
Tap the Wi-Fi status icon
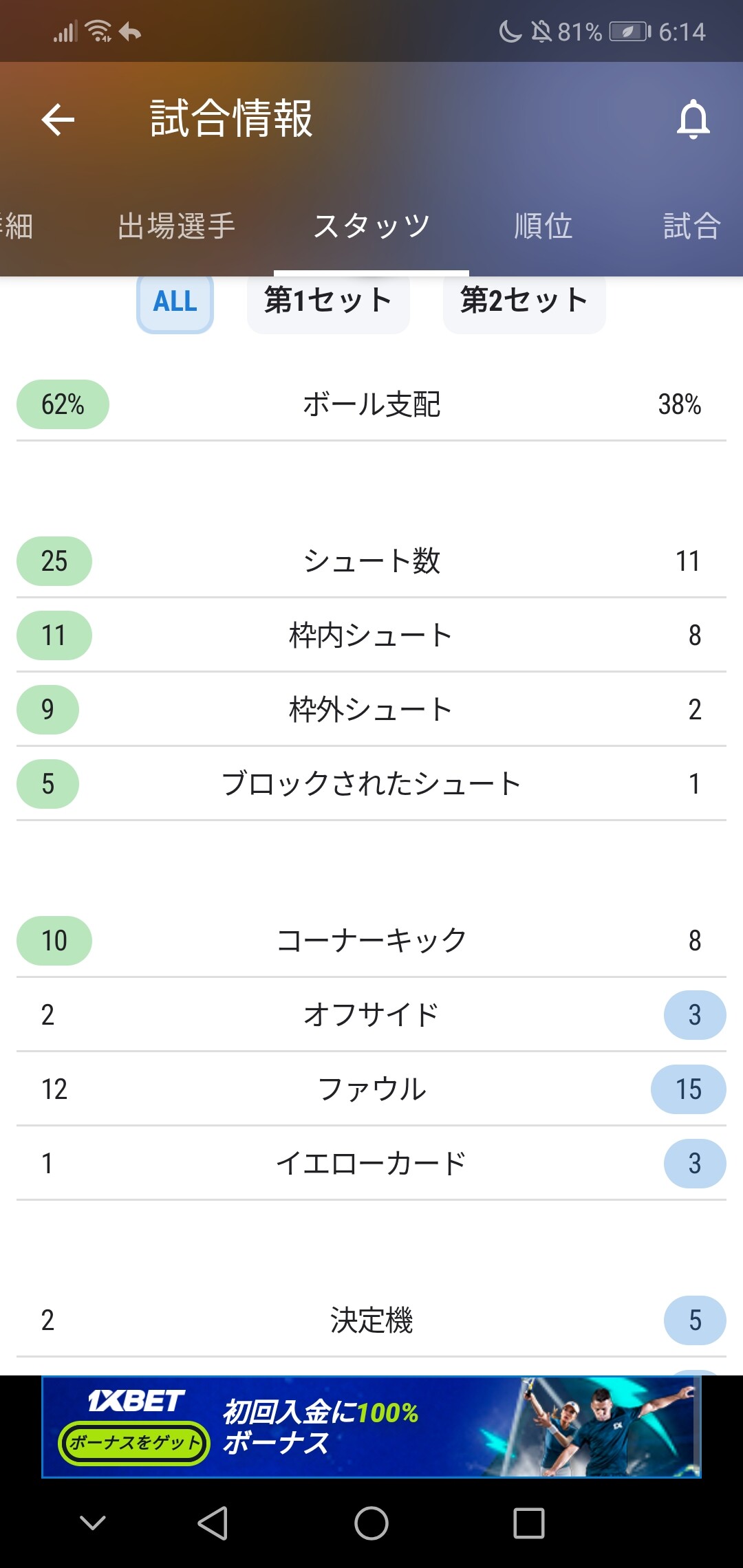pos(98,32)
